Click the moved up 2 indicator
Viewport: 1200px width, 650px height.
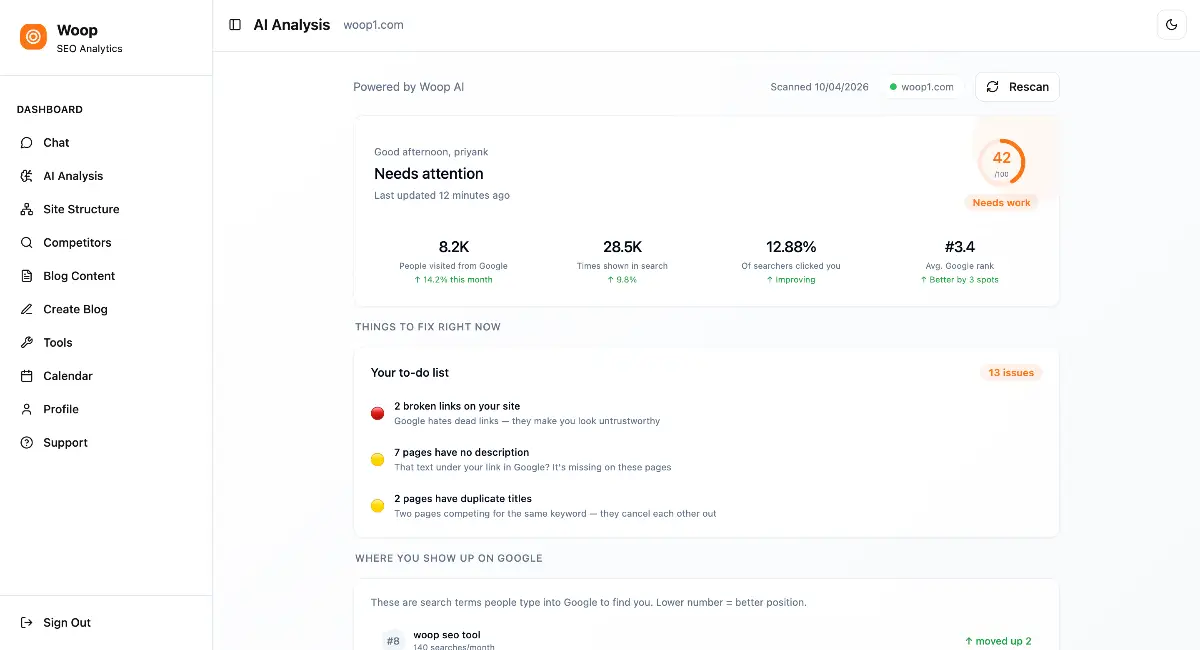[998, 641]
